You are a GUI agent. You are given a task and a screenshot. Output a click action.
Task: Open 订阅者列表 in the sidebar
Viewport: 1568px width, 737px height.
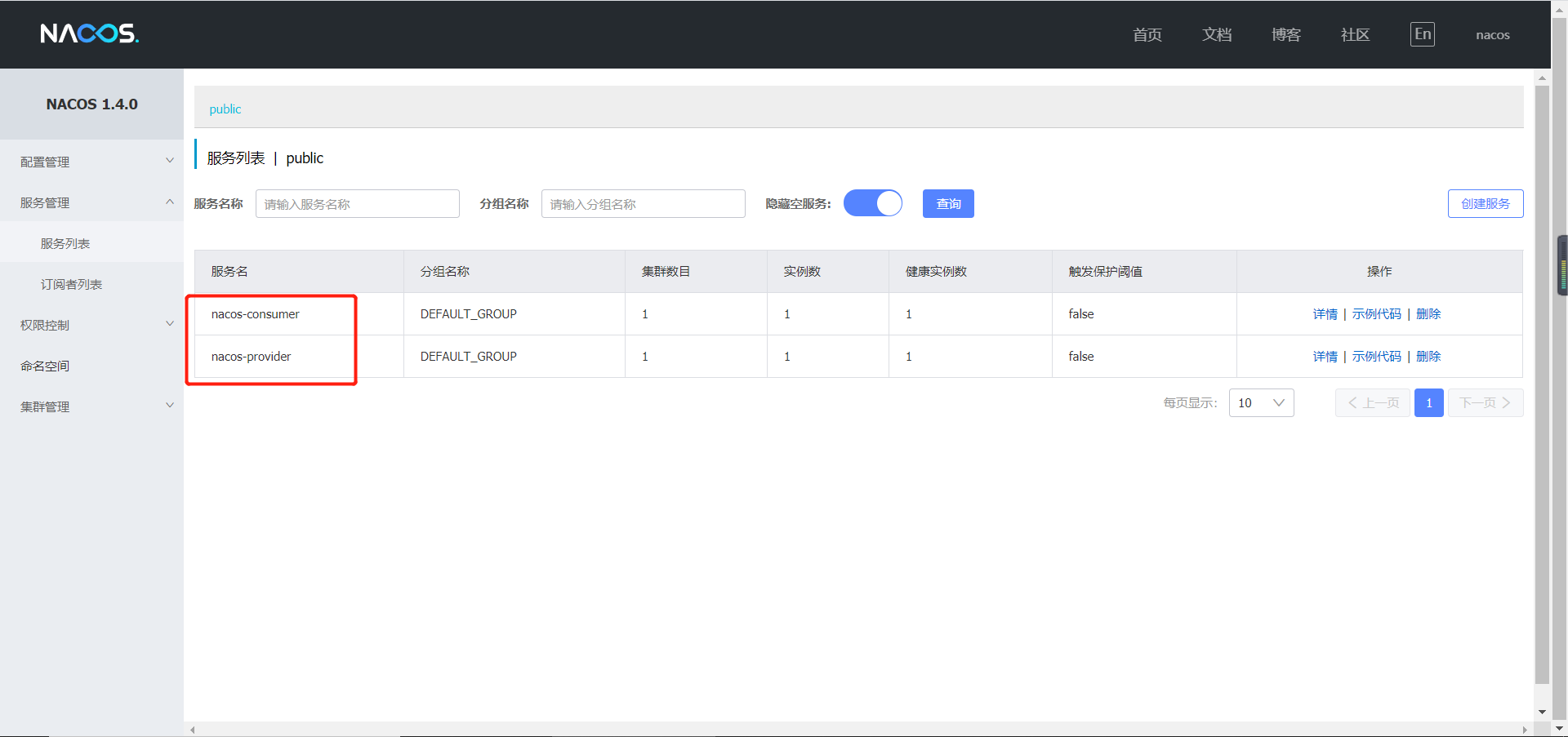(72, 284)
